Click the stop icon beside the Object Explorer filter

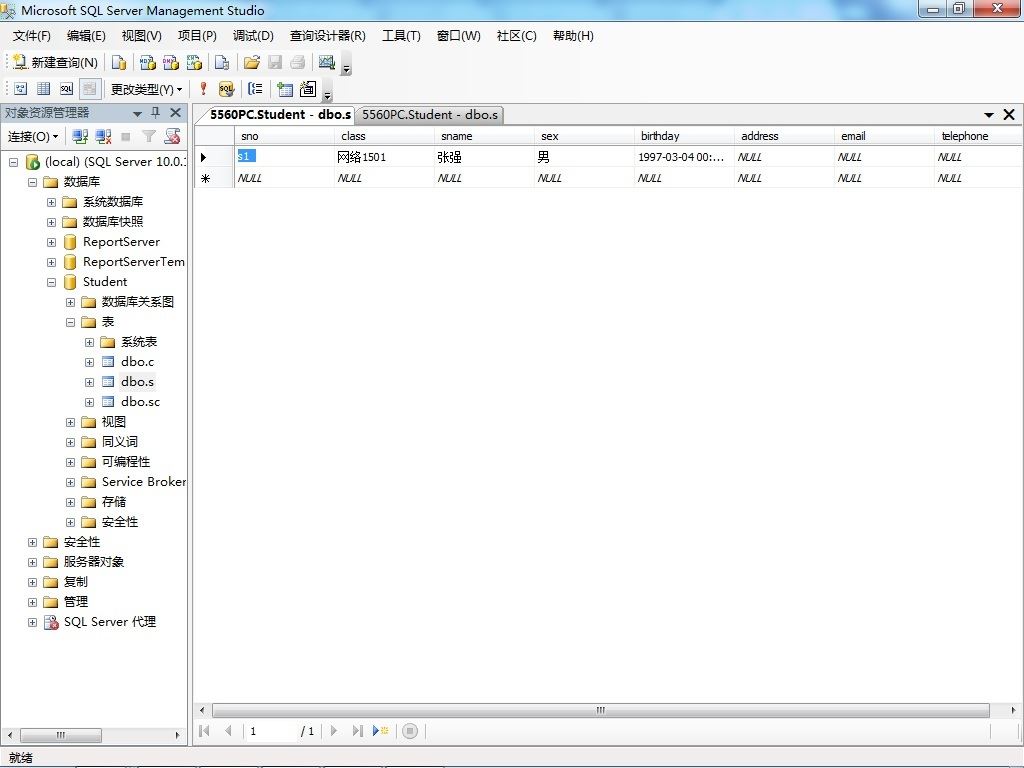point(126,136)
